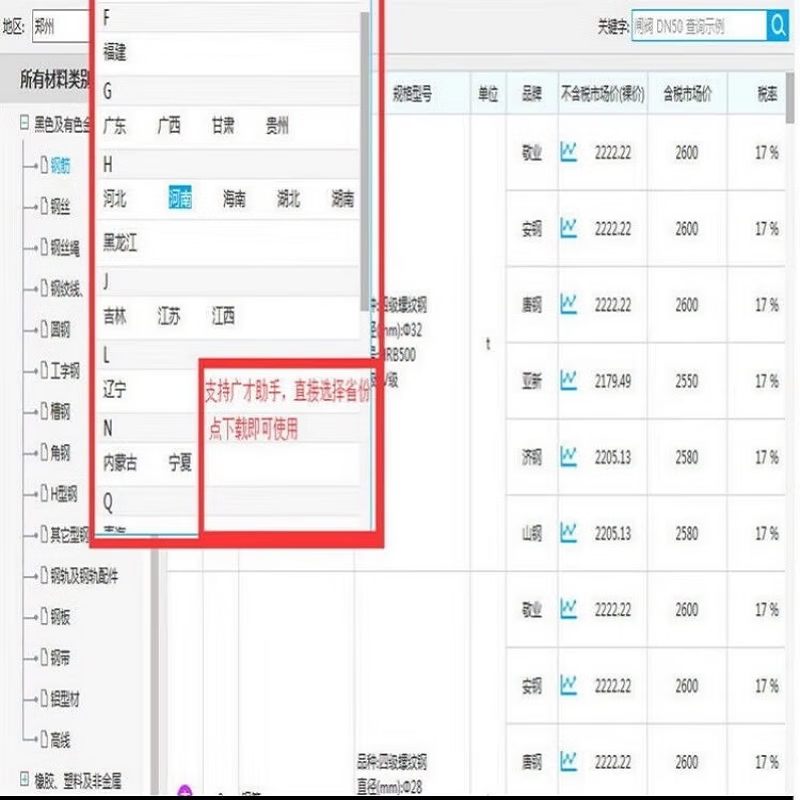Screen dimensions: 800x800
Task: Choose 江西 in the region list
Action: click(x=223, y=316)
